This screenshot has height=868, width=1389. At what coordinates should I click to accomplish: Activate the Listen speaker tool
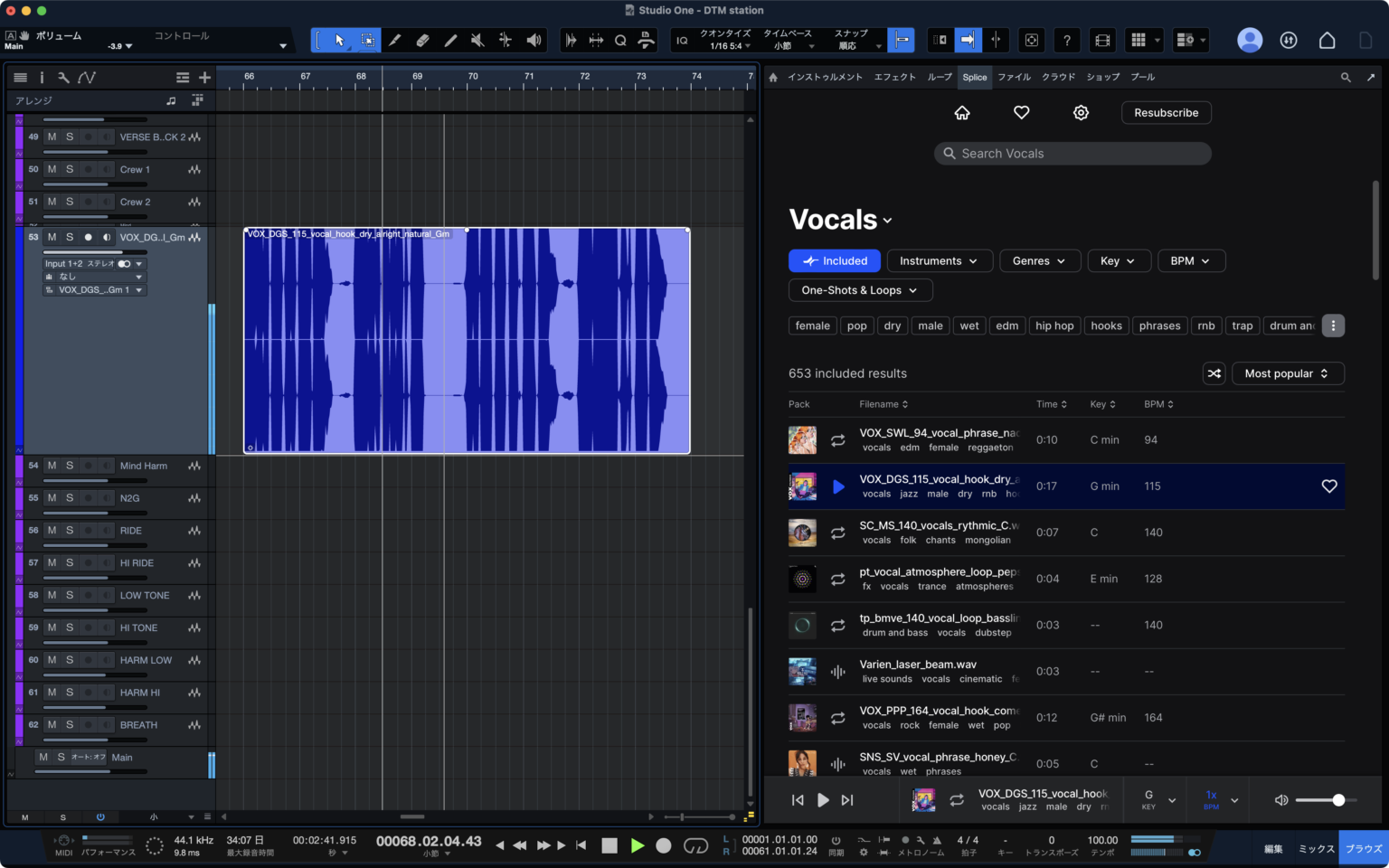click(x=534, y=40)
